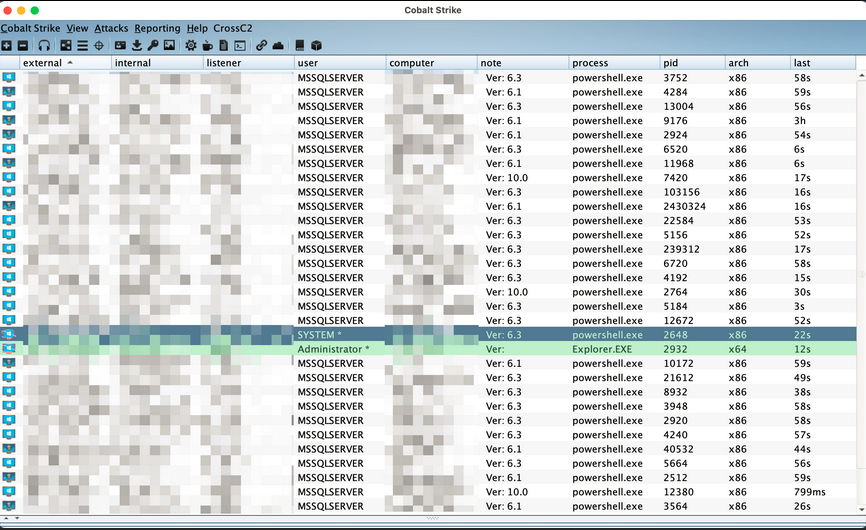Collapse pane with bottom-left up arrow
Screen dimensions: 866x530
[6, 518]
